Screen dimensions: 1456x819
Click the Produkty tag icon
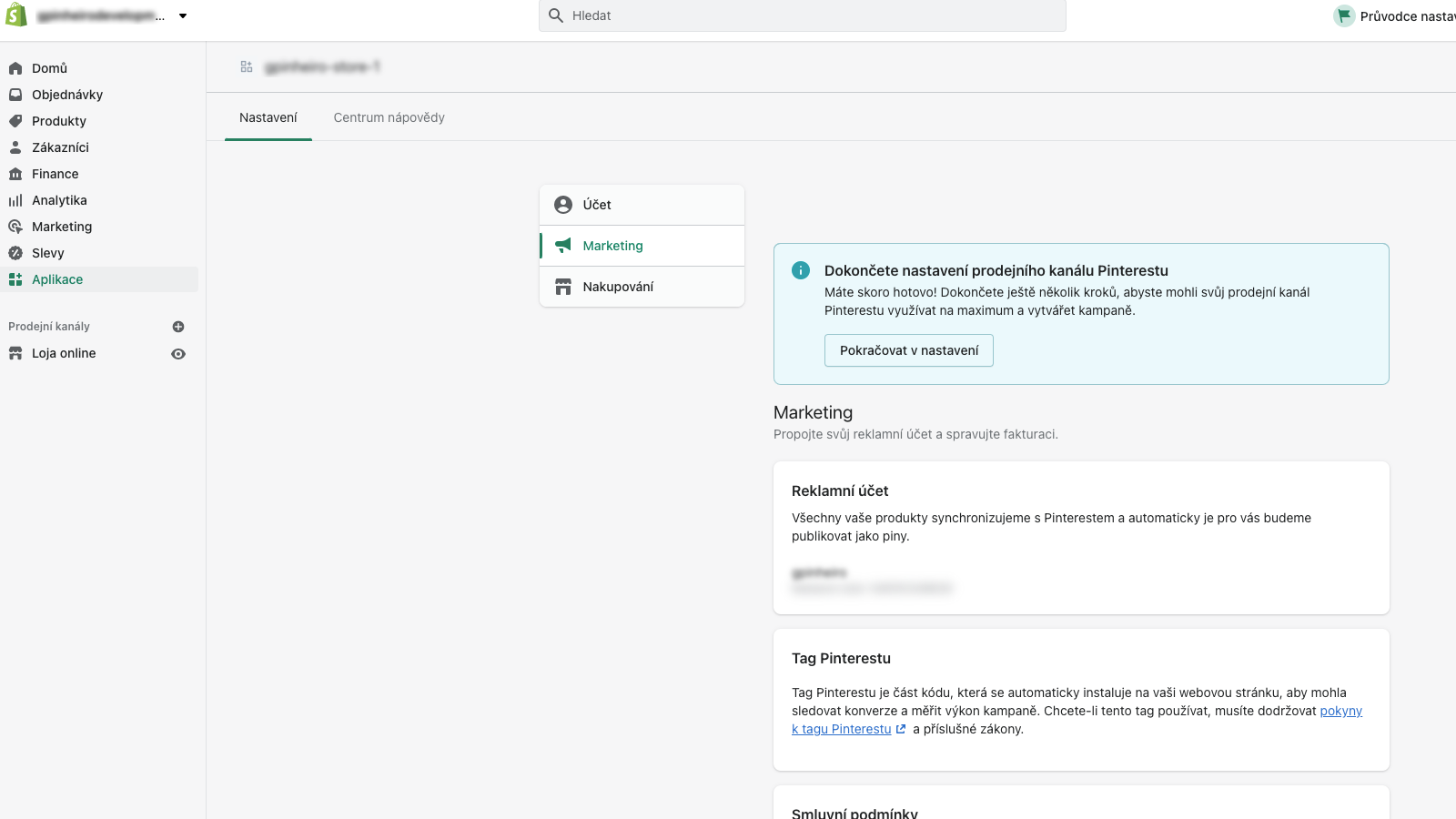(15, 121)
